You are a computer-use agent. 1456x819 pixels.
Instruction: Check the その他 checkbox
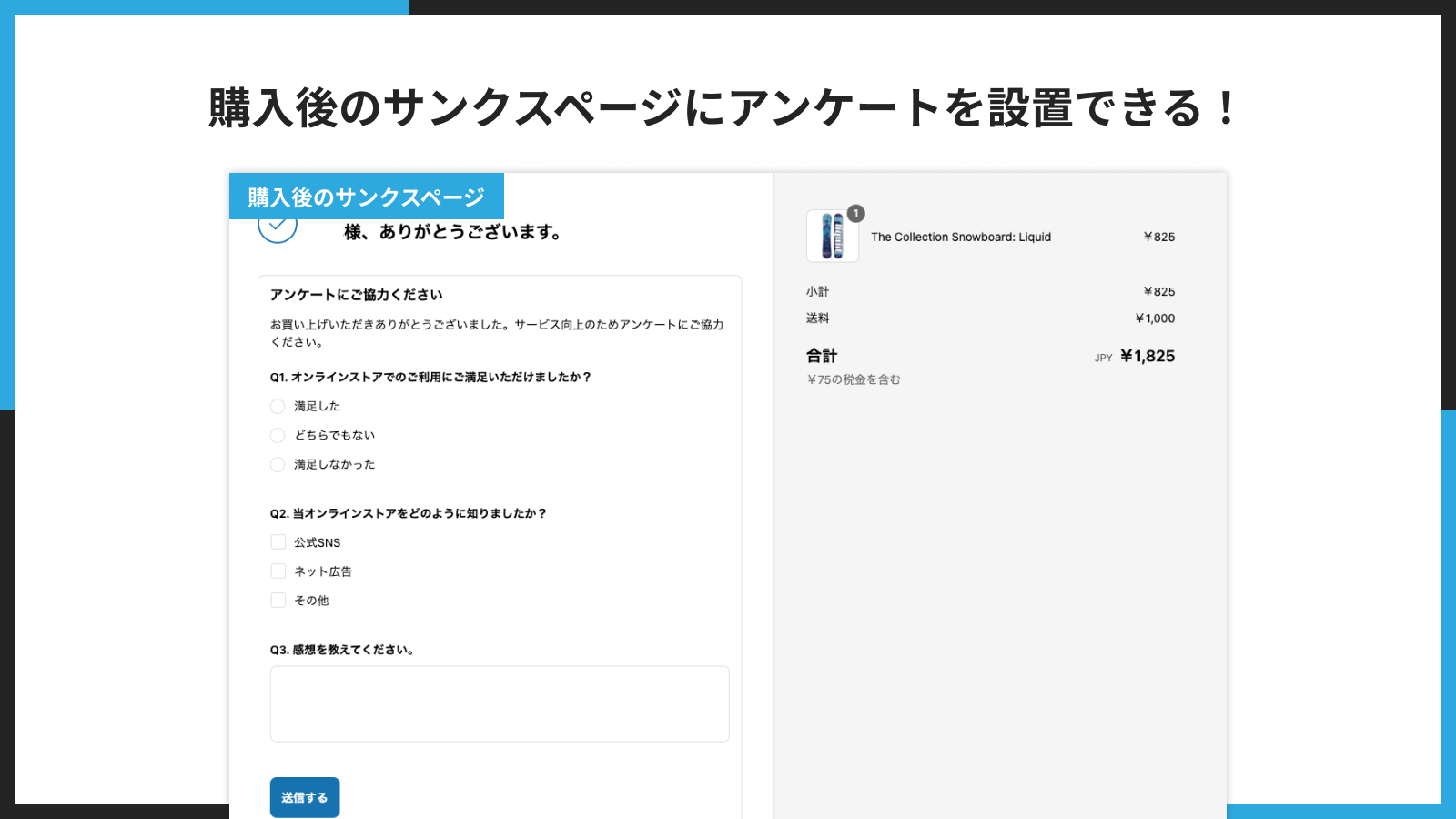278,600
